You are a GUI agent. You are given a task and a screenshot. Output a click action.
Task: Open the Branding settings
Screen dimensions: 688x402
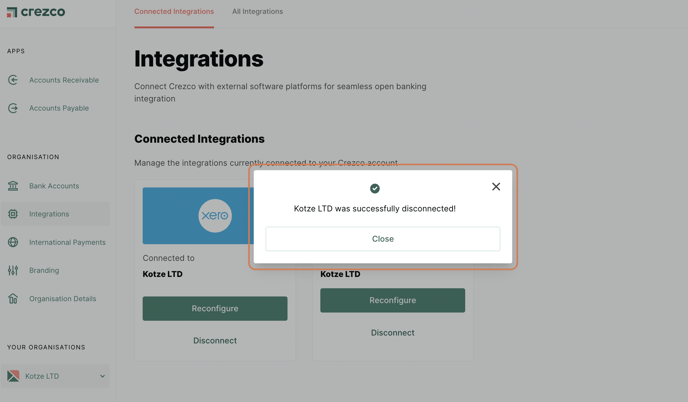pos(44,270)
